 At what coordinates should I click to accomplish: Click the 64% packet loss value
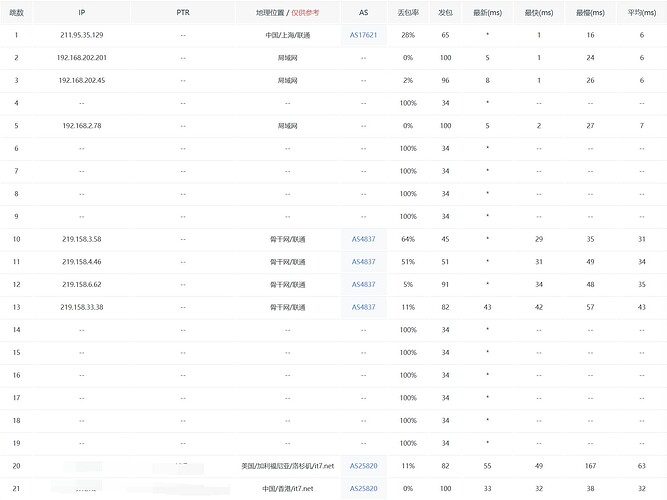(x=408, y=239)
